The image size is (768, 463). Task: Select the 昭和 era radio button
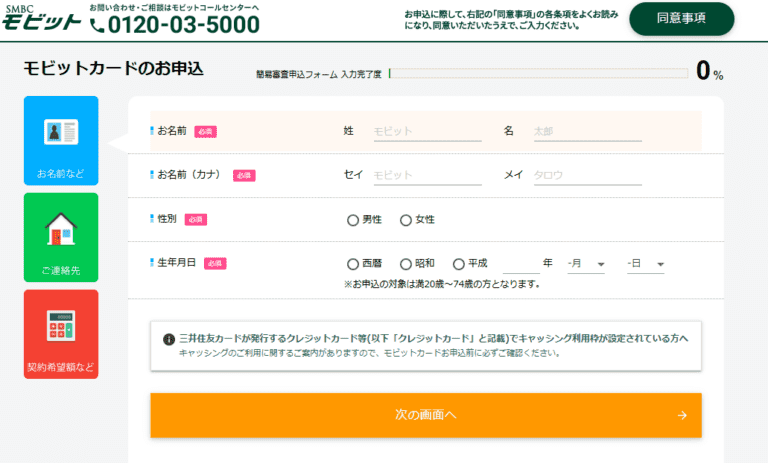pyautogui.click(x=406, y=265)
